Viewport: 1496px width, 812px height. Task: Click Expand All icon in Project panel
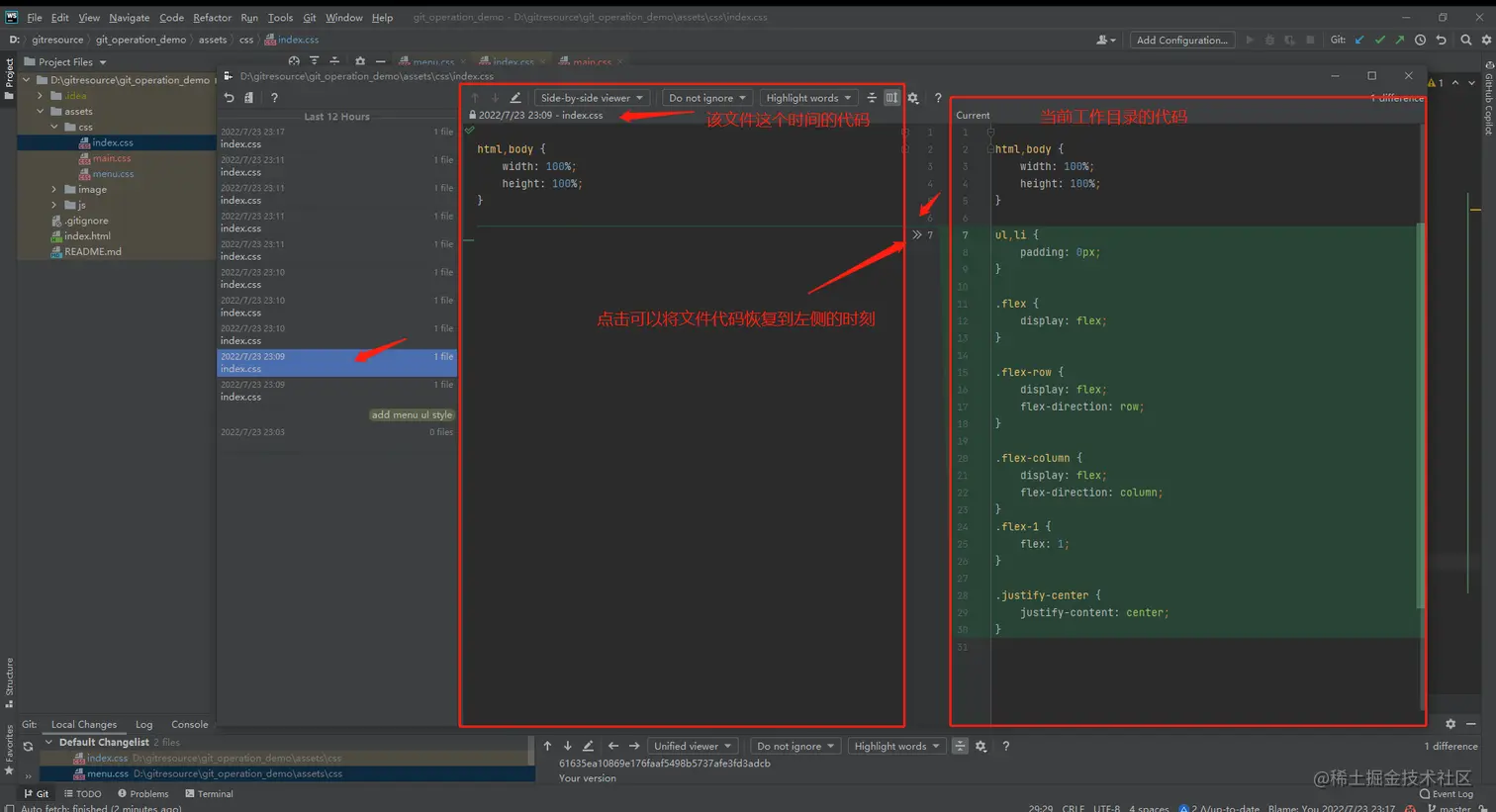[314, 61]
